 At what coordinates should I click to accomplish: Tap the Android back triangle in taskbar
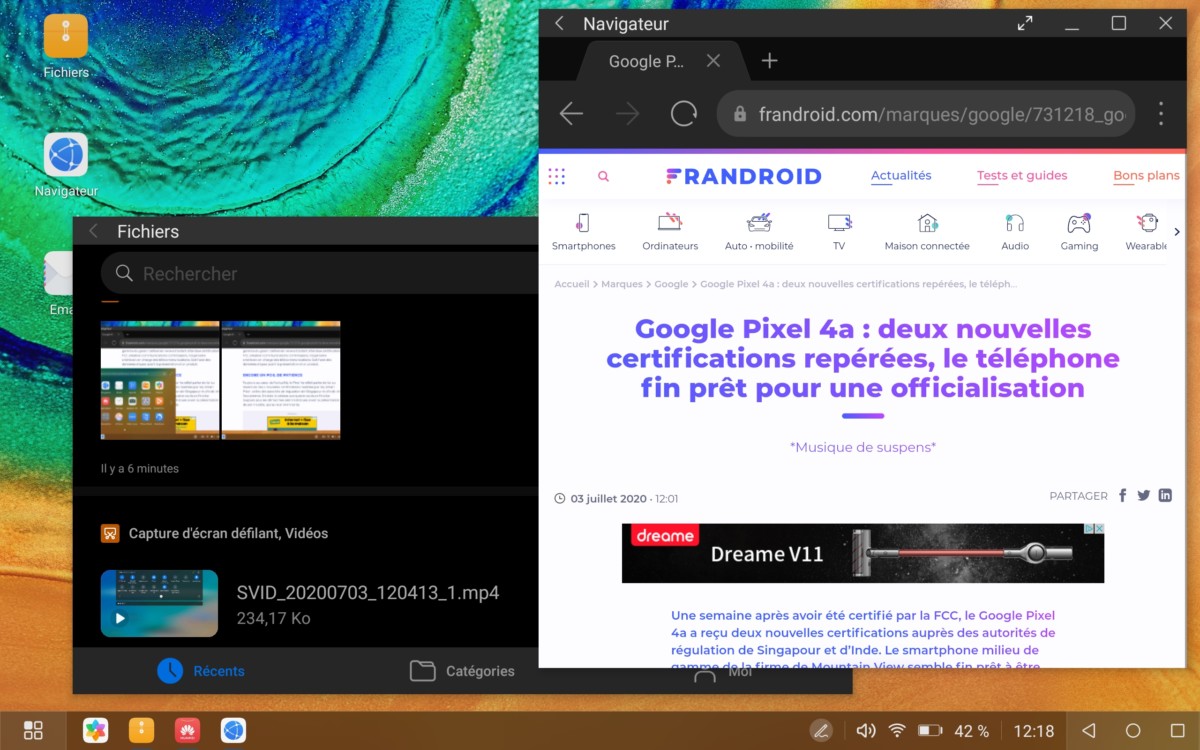click(x=1089, y=731)
